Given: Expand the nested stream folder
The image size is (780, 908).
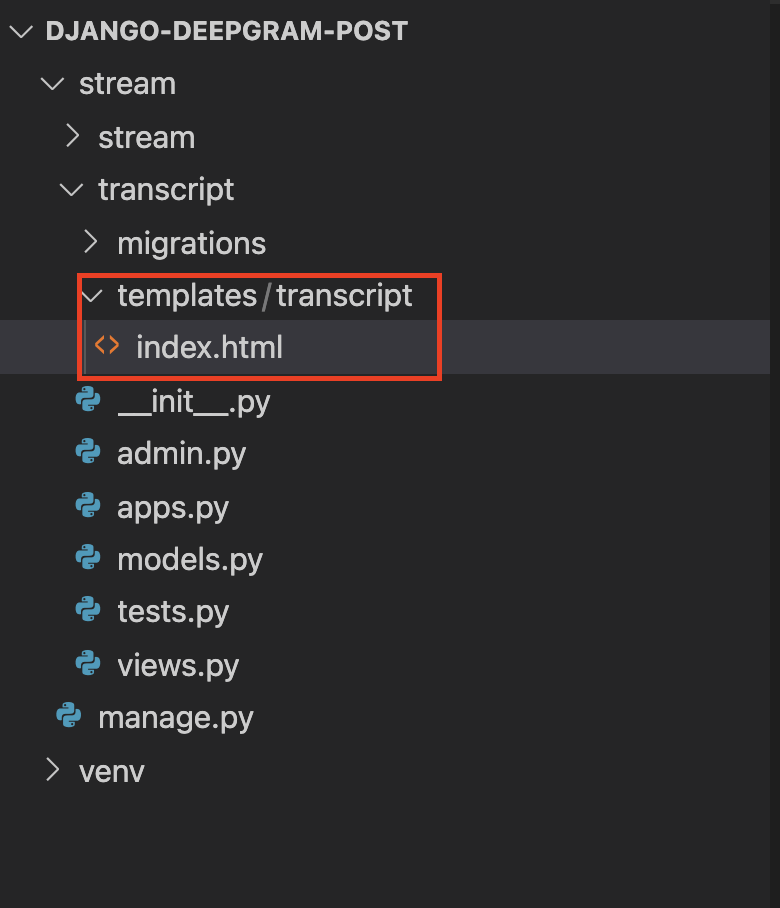Looking at the screenshot, I should point(72,136).
